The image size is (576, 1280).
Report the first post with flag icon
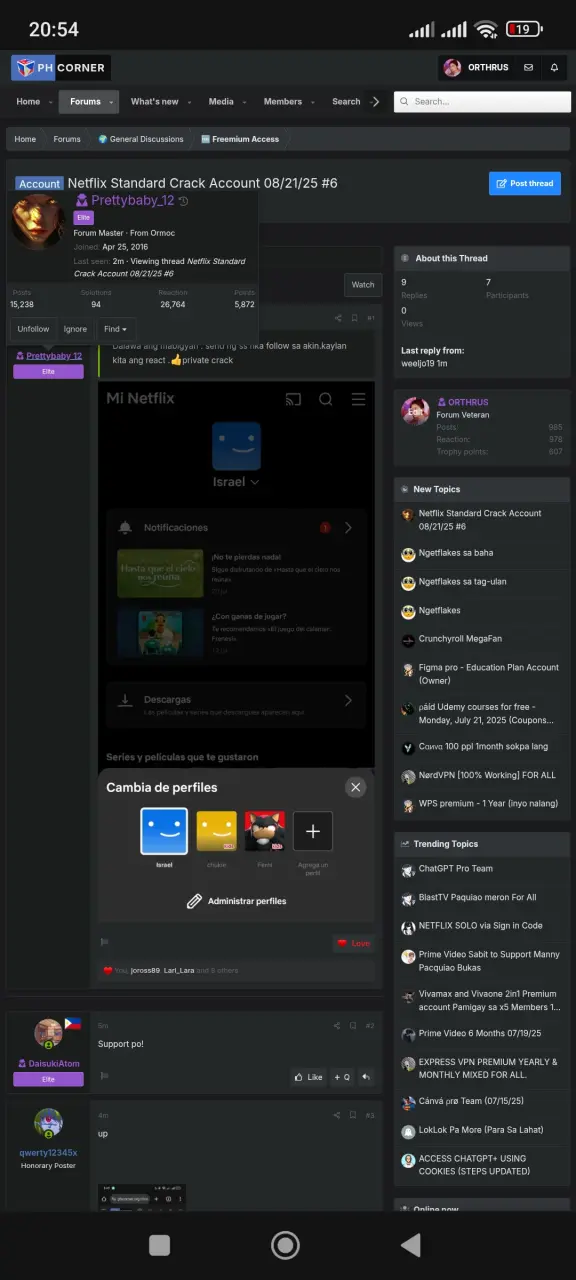[x=104, y=942]
